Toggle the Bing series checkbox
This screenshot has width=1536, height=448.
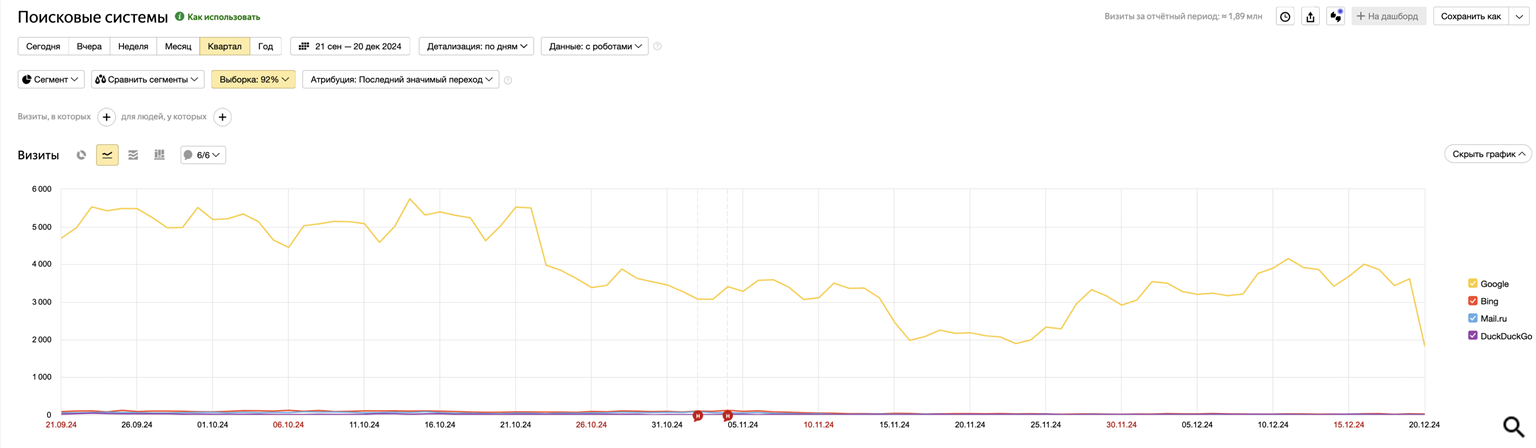click(1473, 301)
